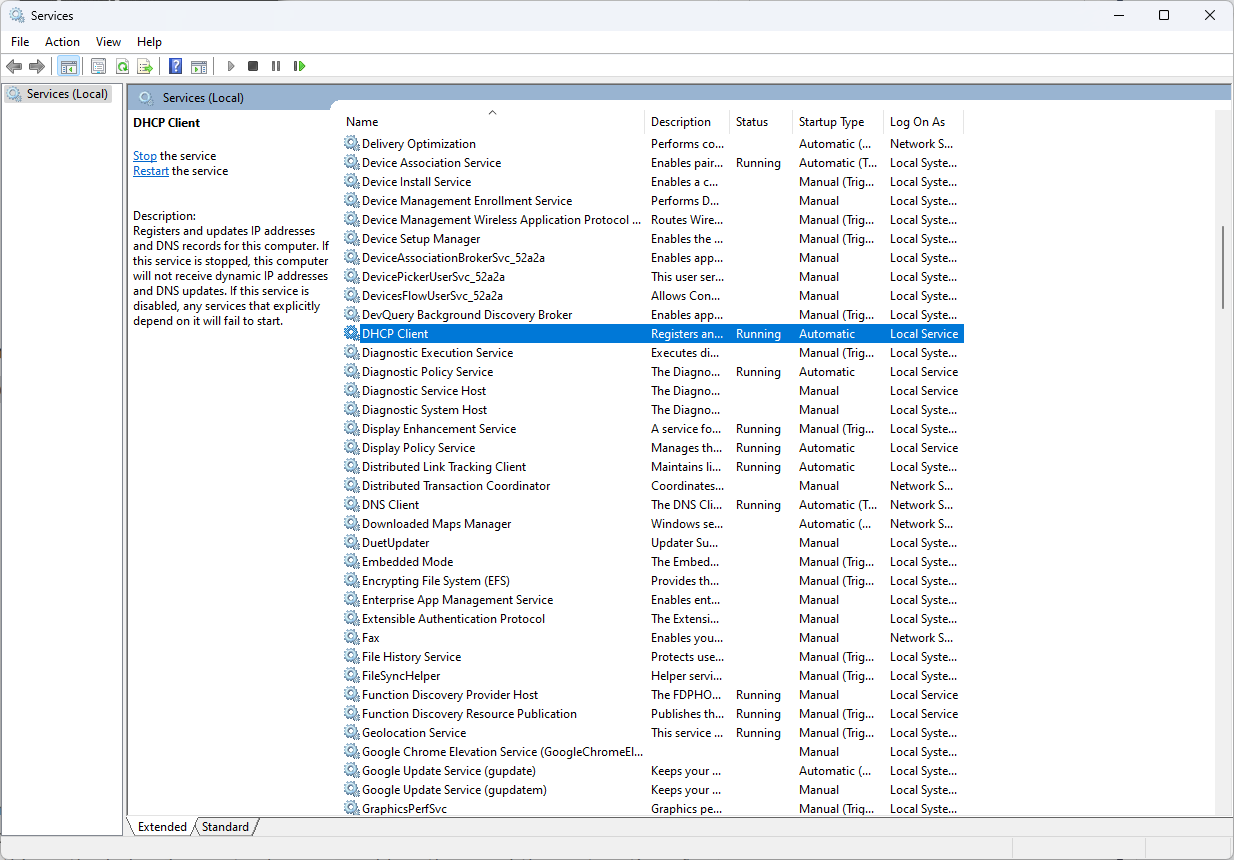The width and height of the screenshot is (1234, 860).
Task: Click the Restart Service toolbar icon
Action: point(299,66)
